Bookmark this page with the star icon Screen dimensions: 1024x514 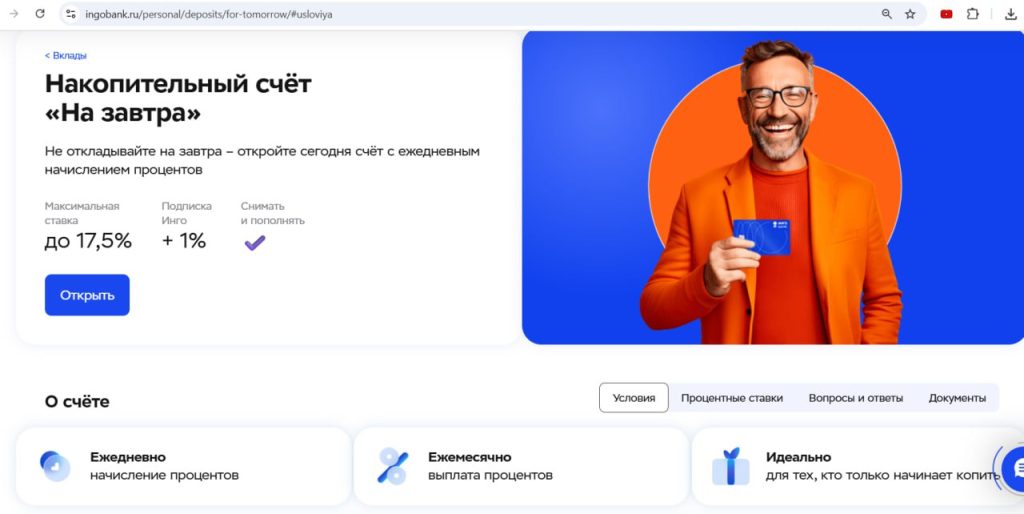click(x=910, y=14)
